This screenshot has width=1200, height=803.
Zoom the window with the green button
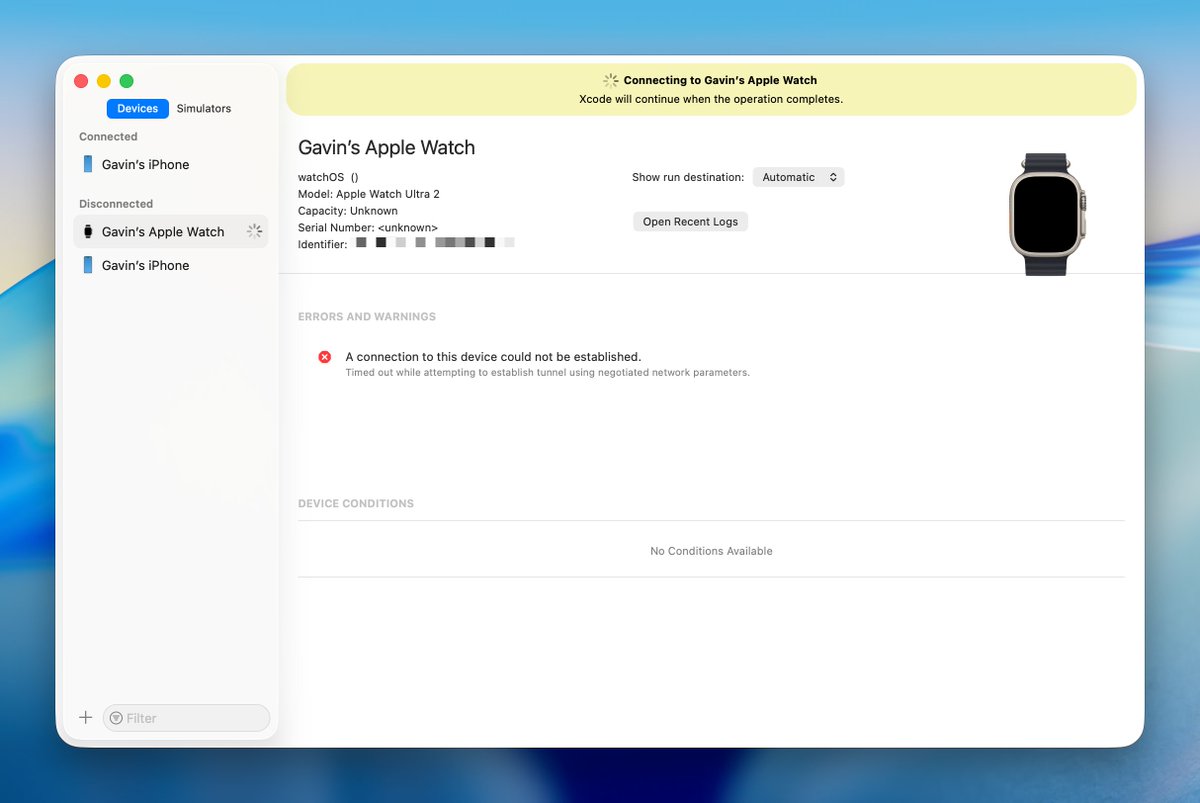coord(126,81)
